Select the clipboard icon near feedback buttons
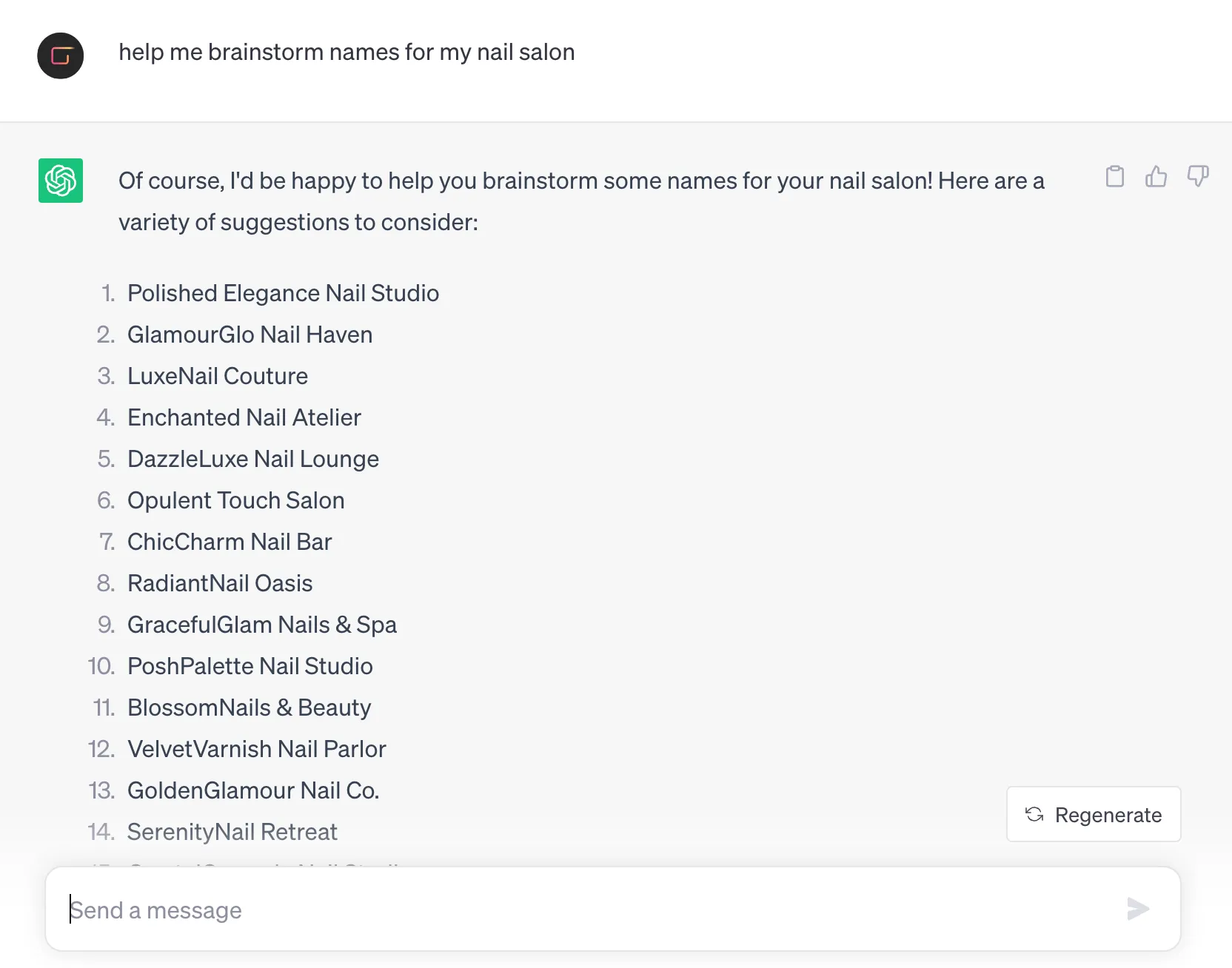Screen dimensions: 1232x968 click(x=1115, y=177)
